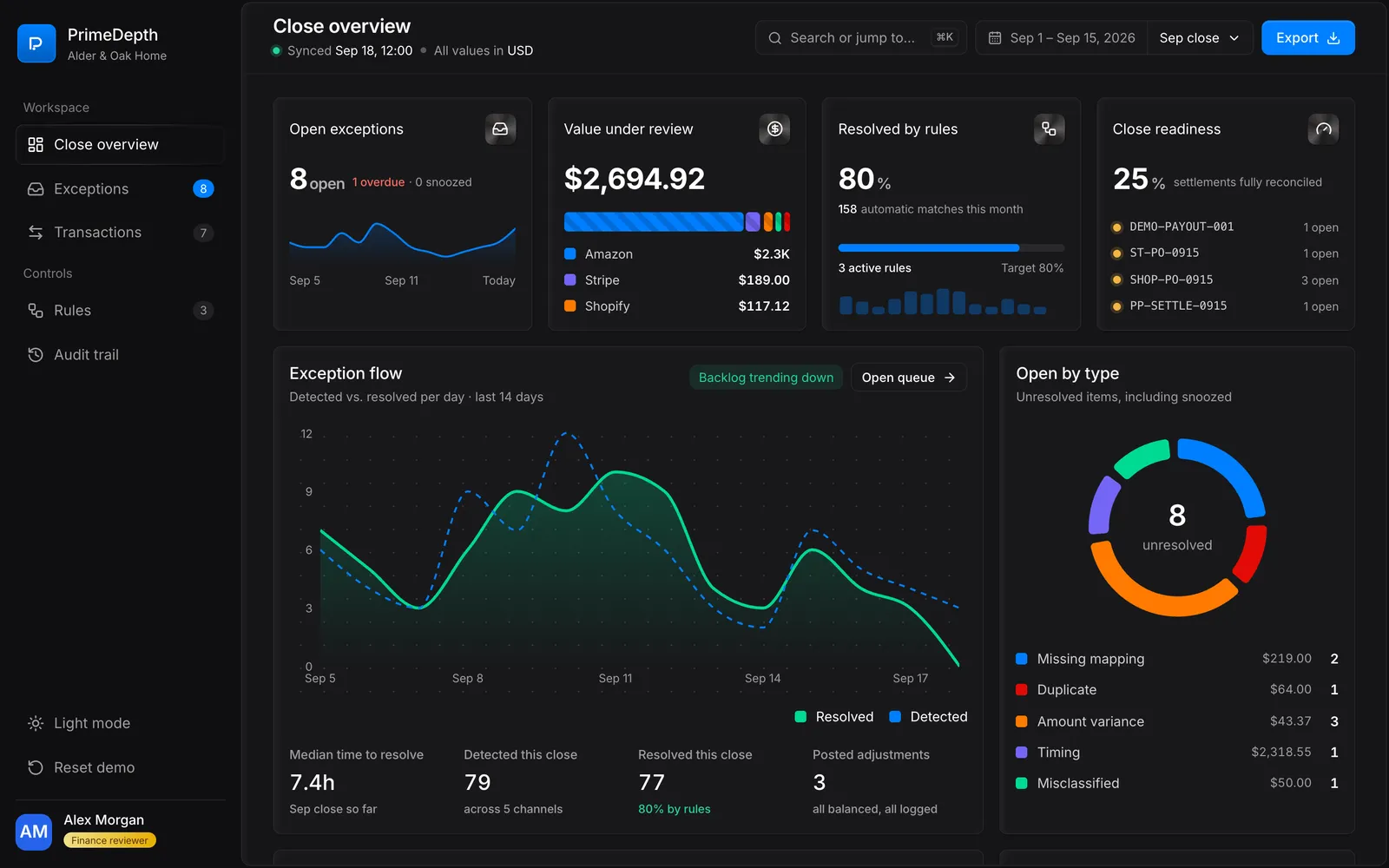The image size is (1389, 868).
Task: Click the Rules count badge 3
Action: (x=203, y=310)
